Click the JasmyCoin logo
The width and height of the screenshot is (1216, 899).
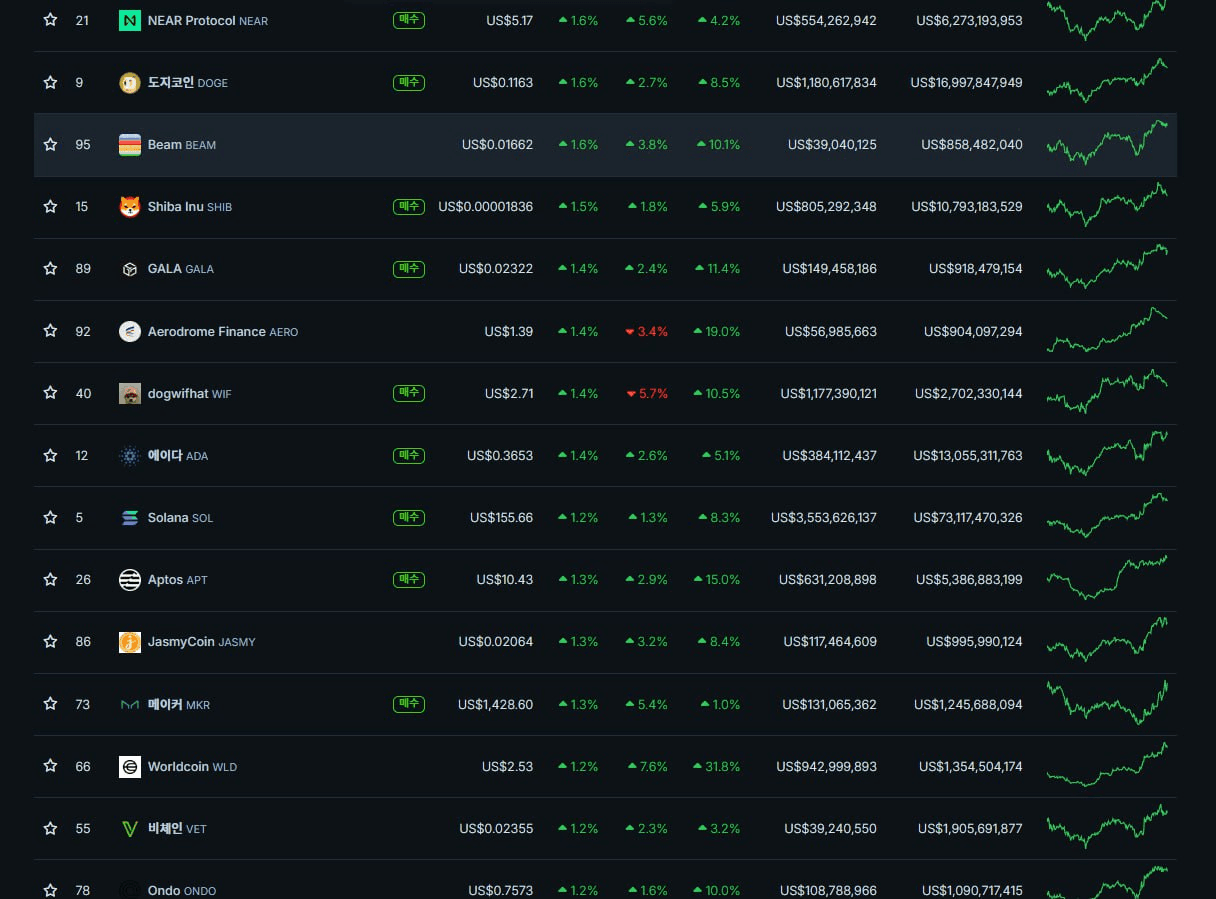point(130,641)
